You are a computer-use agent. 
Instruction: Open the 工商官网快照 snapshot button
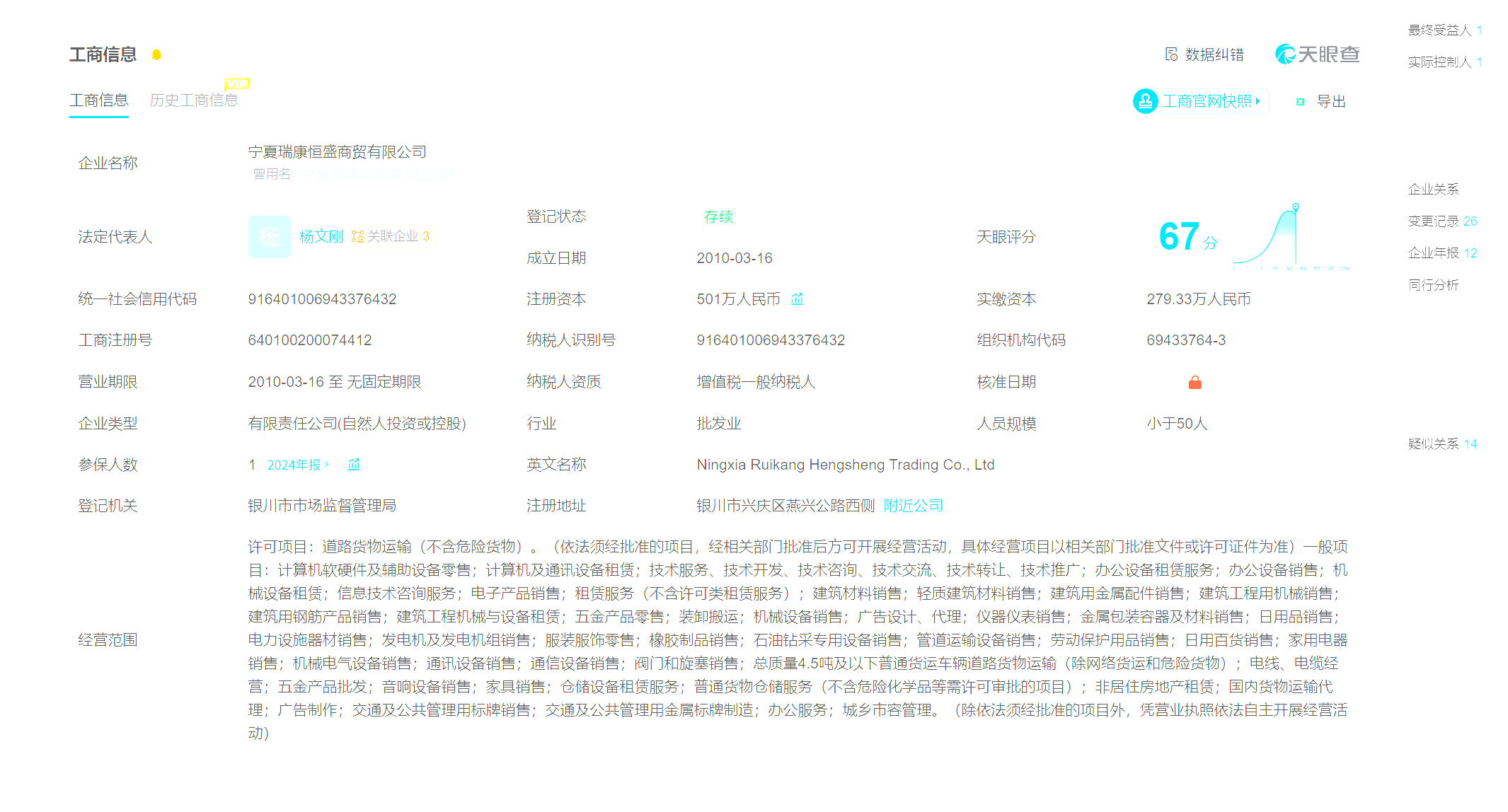tap(1200, 101)
